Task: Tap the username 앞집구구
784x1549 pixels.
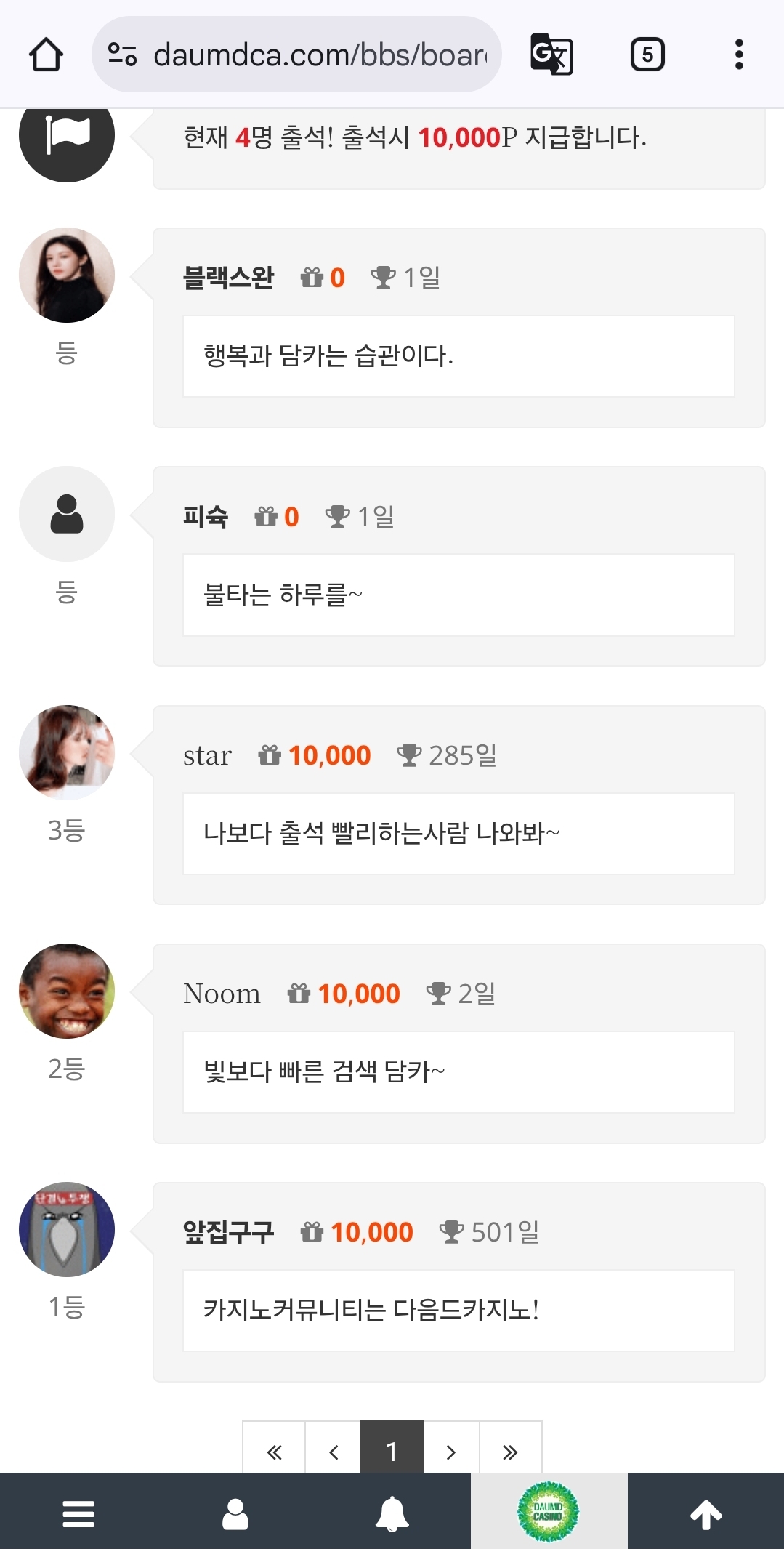Action: [x=228, y=1232]
